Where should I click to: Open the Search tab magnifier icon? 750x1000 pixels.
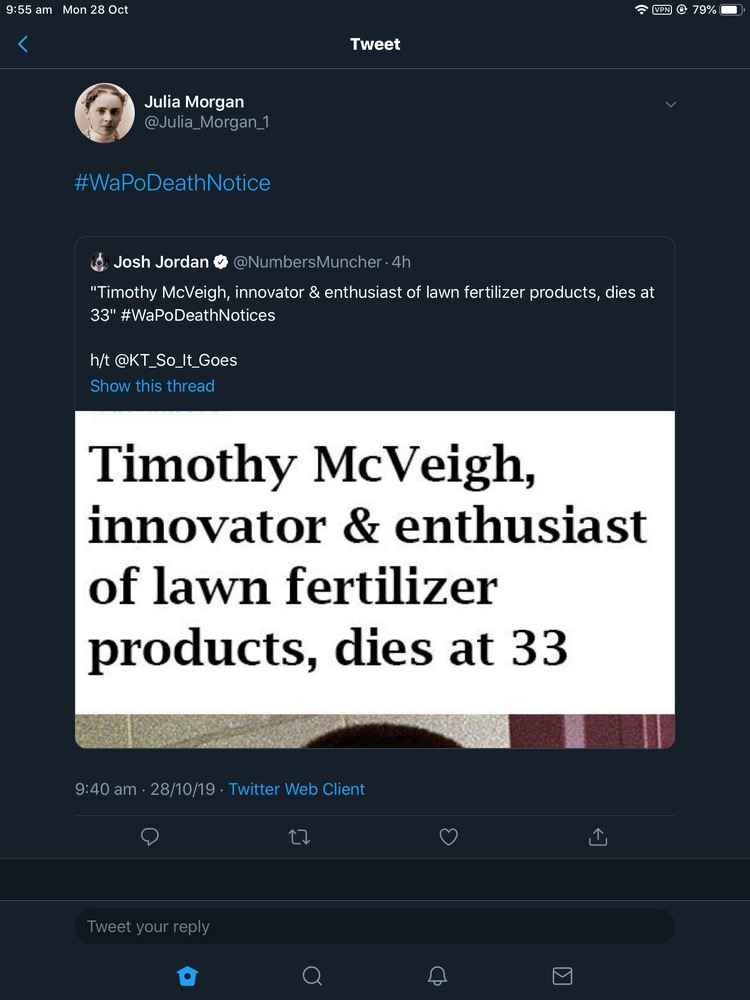[312, 976]
